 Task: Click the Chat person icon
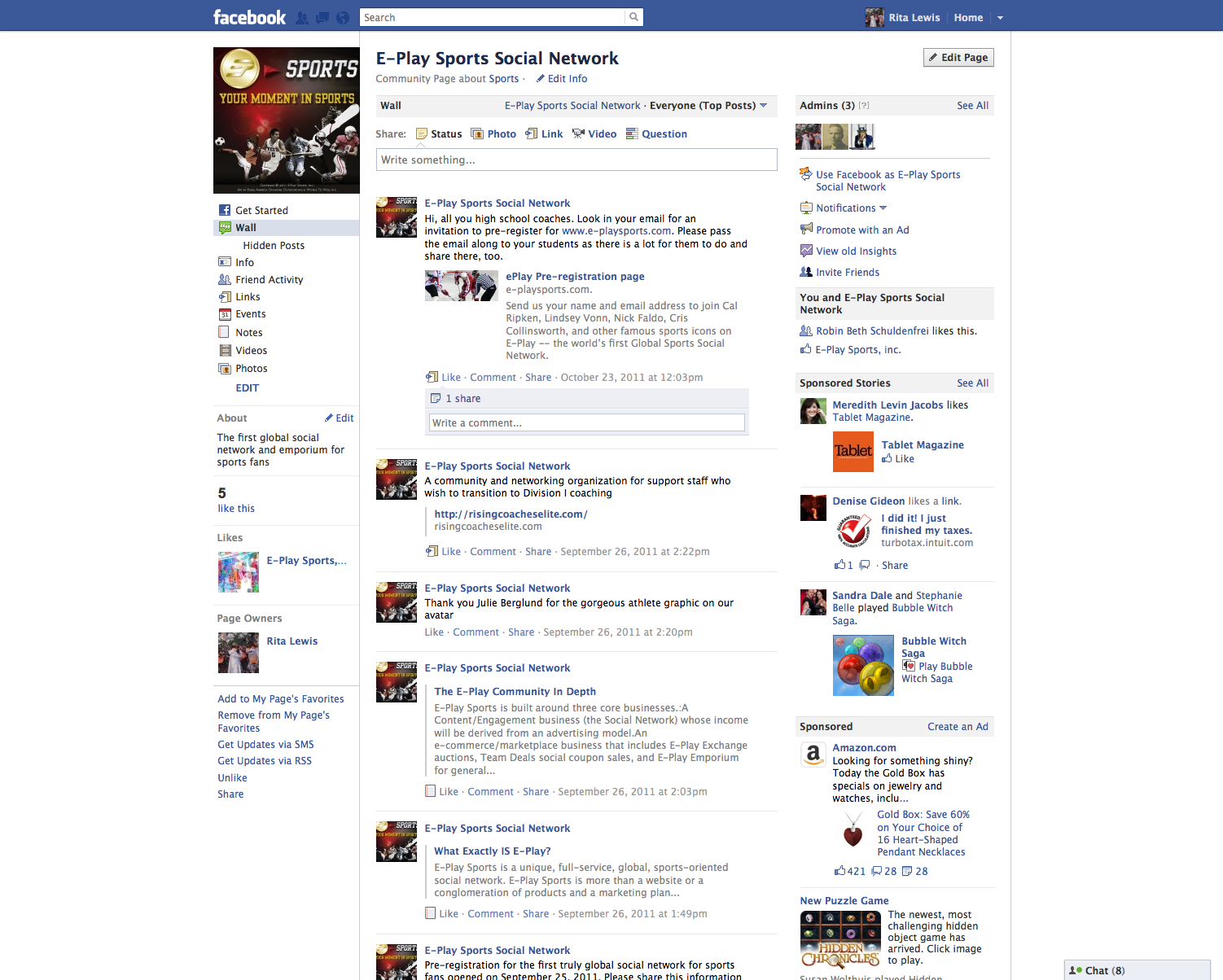tap(1076, 970)
